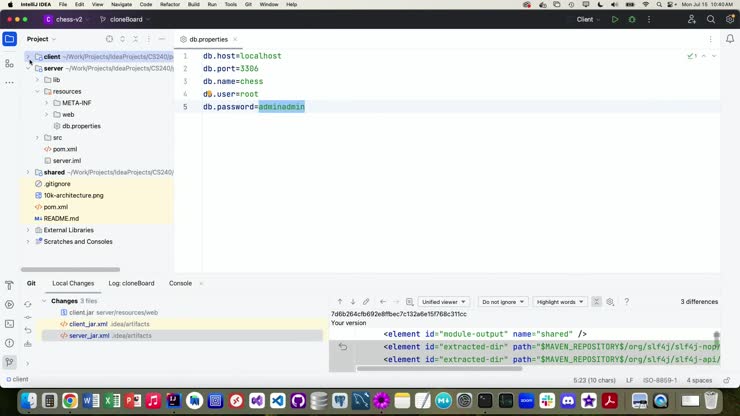The image size is (740, 416).
Task: Open Services run tool window icon
Action: 9,305
